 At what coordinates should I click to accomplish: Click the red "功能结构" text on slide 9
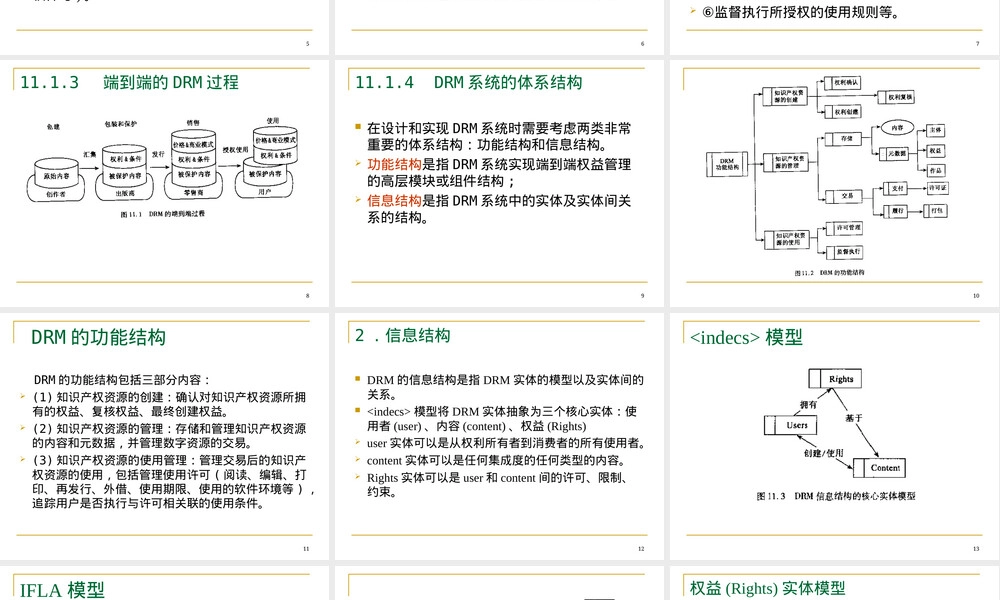click(394, 165)
